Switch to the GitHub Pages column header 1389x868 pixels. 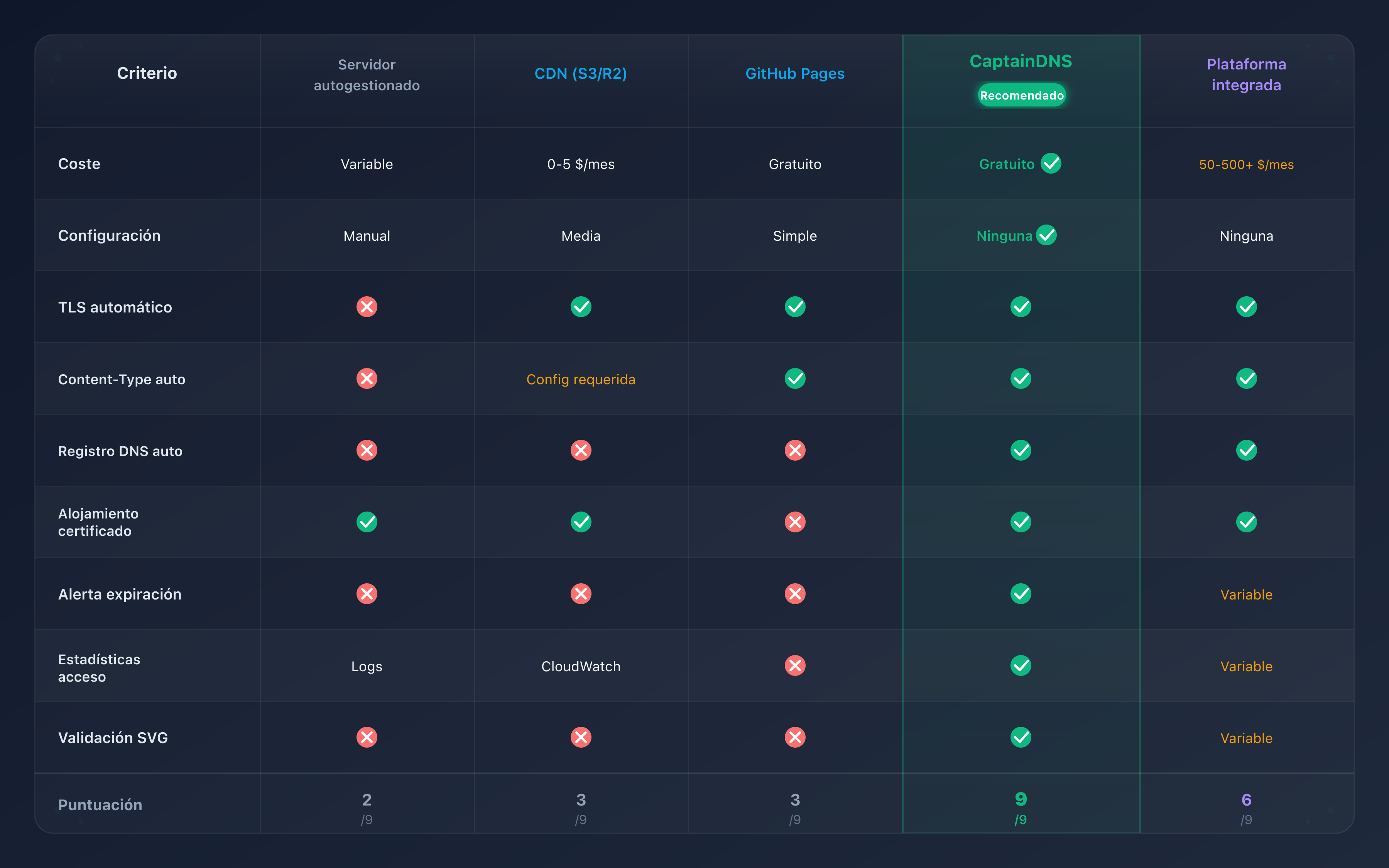(795, 73)
